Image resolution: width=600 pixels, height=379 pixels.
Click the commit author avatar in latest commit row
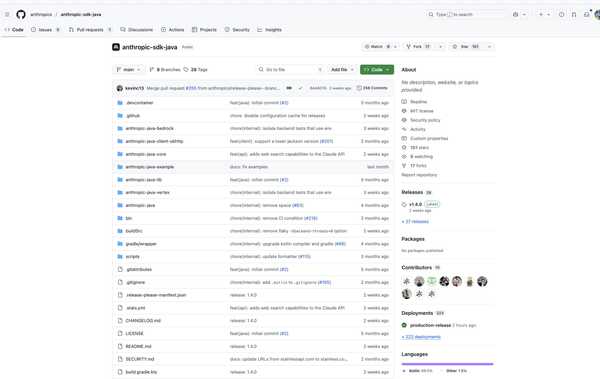click(119, 88)
